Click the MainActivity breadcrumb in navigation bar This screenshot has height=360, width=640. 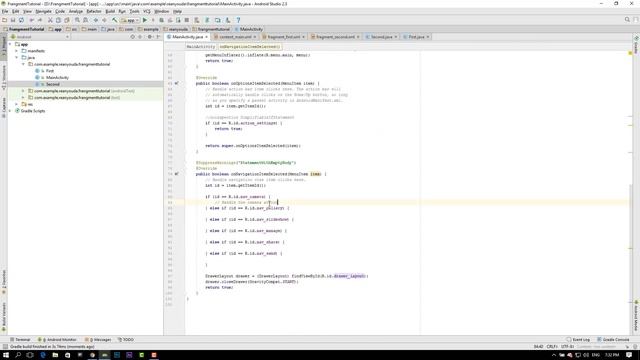tap(249, 29)
